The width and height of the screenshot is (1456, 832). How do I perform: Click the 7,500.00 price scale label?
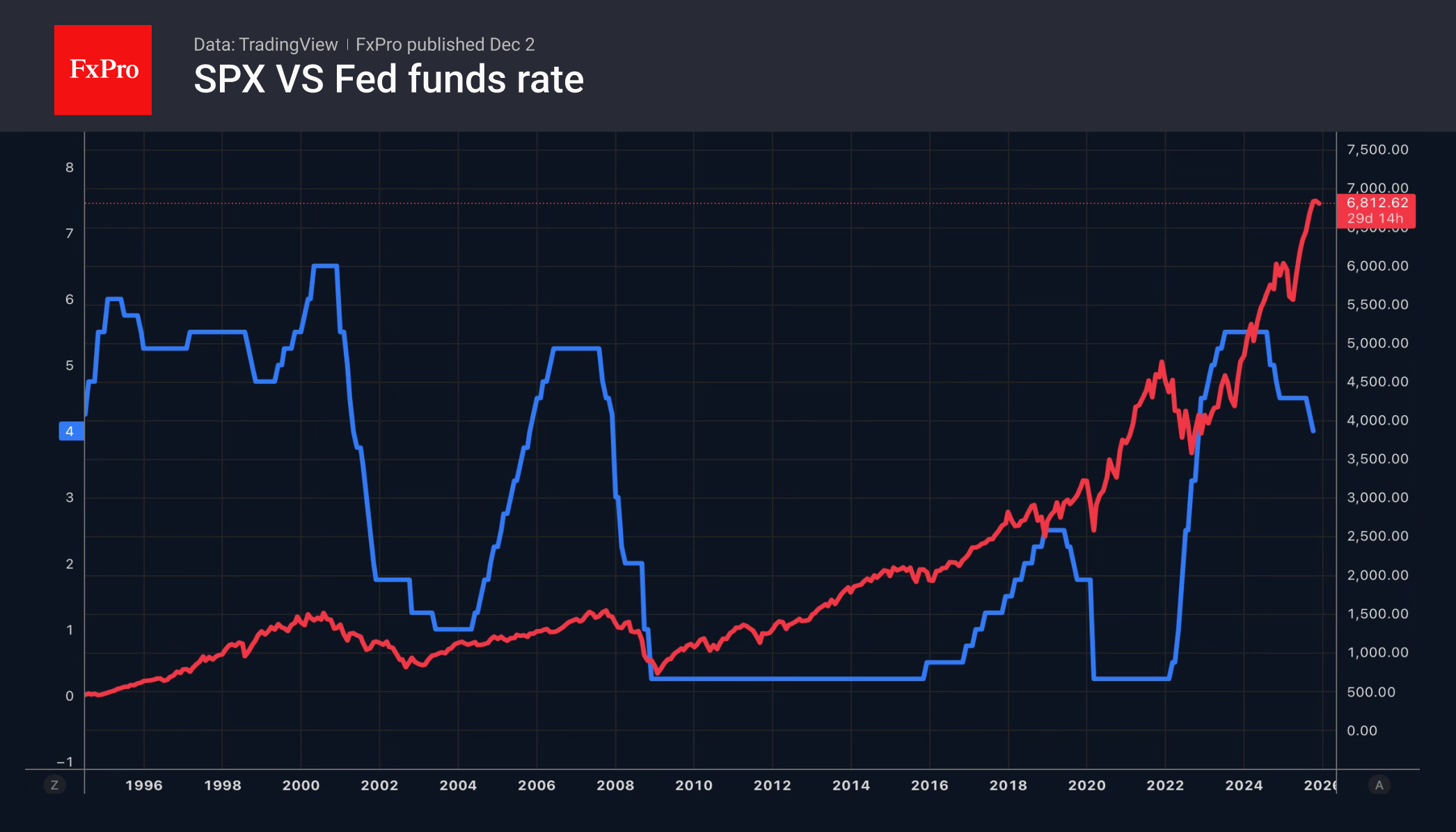coord(1377,150)
